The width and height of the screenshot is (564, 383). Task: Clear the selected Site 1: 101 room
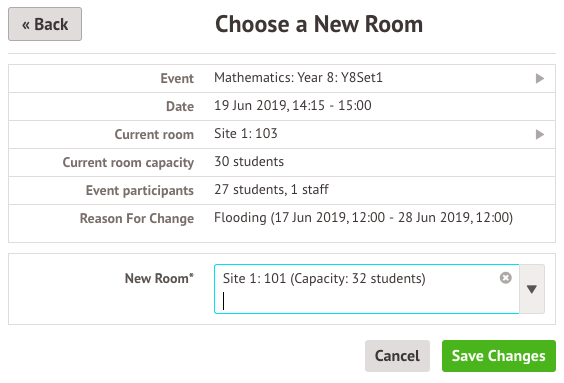tap(505, 278)
